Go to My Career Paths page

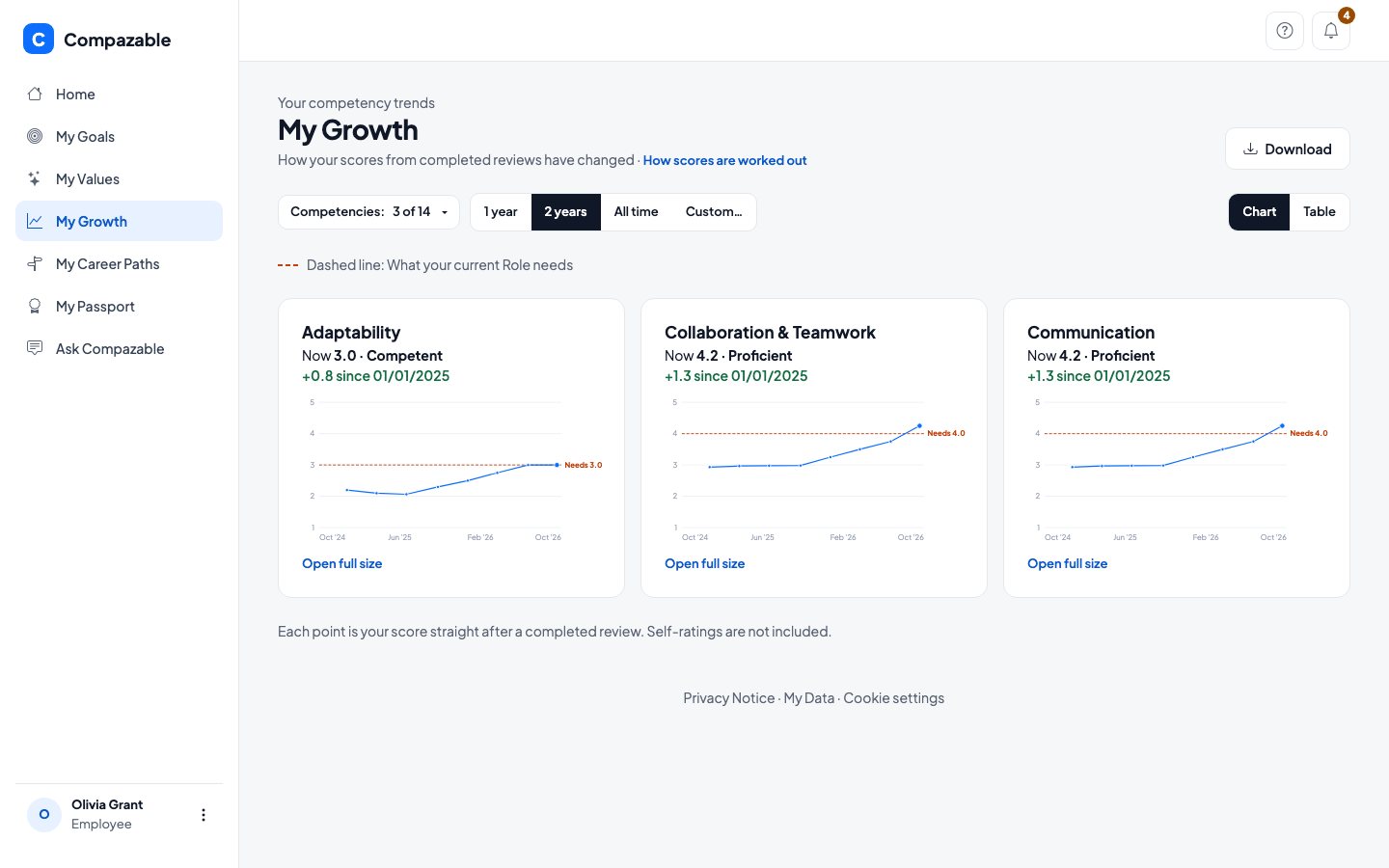coord(119,264)
